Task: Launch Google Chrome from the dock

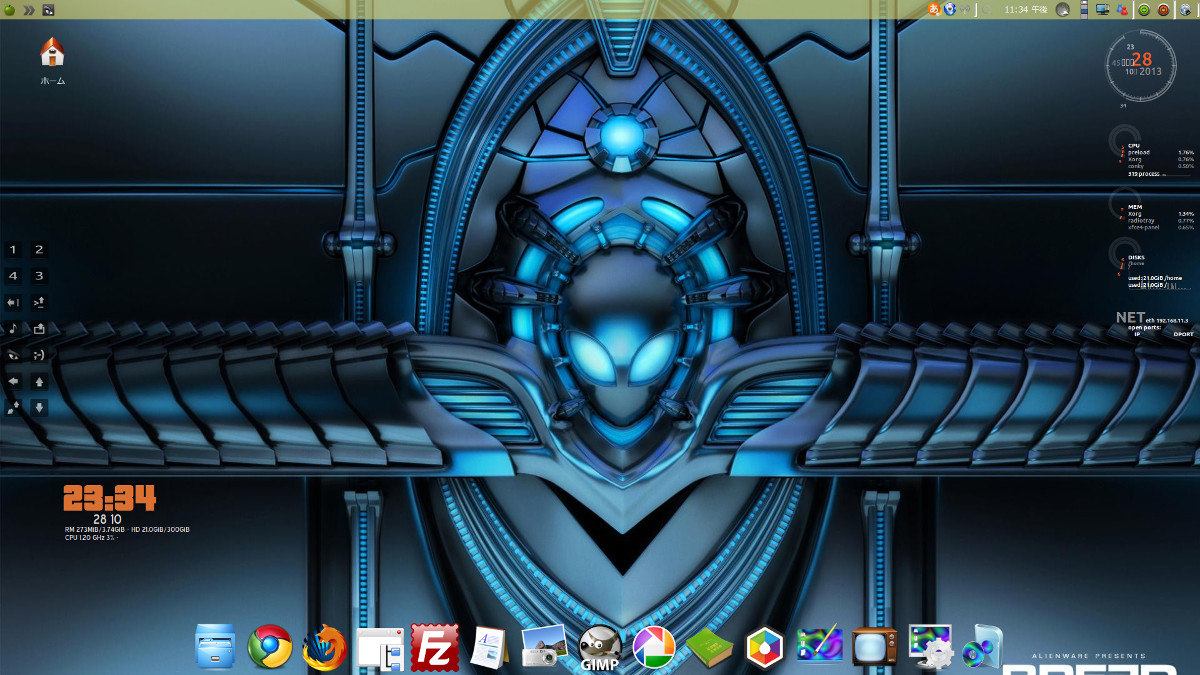Action: 270,646
